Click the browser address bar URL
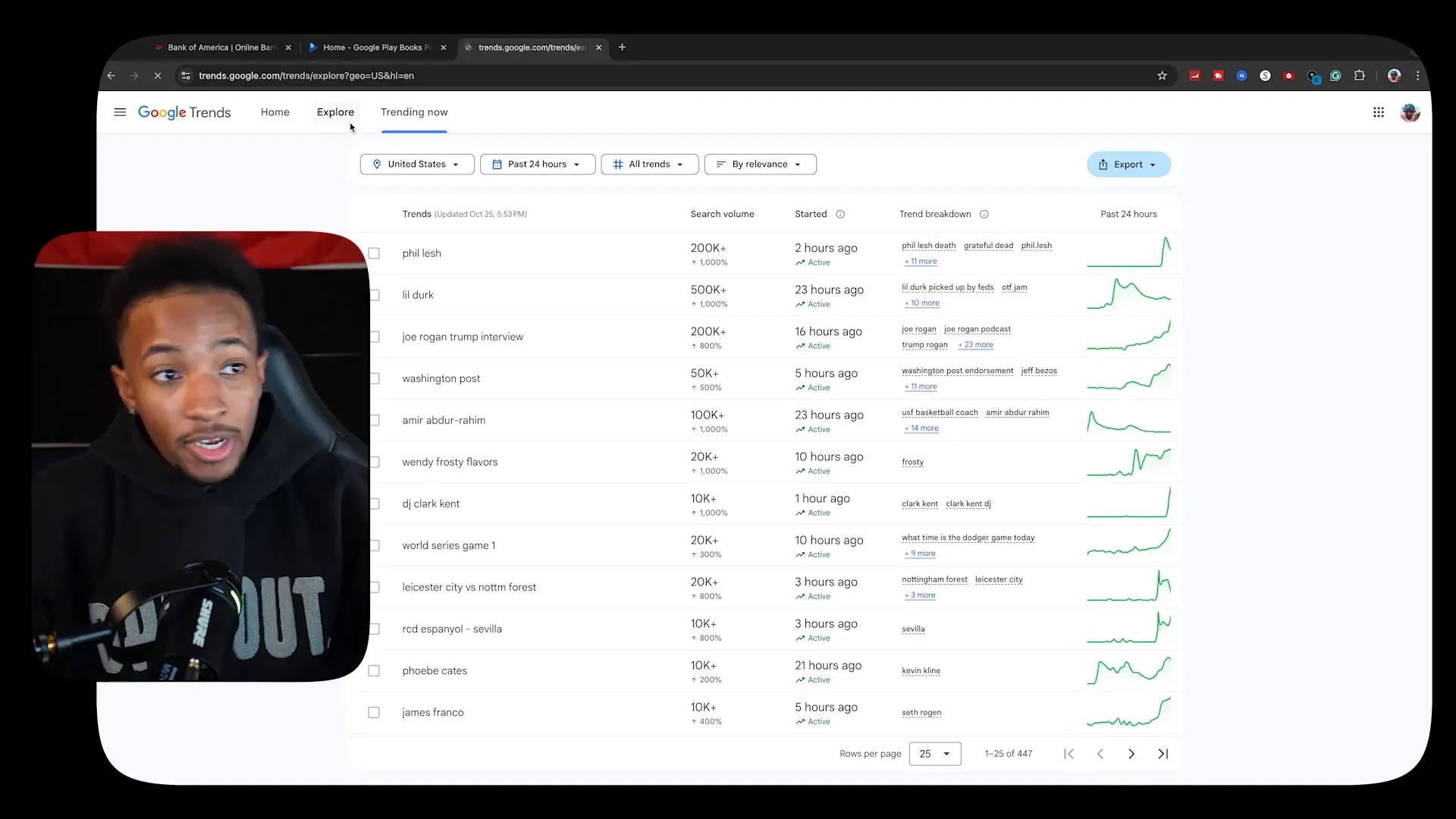Viewport: 1456px width, 819px height. pos(306,76)
